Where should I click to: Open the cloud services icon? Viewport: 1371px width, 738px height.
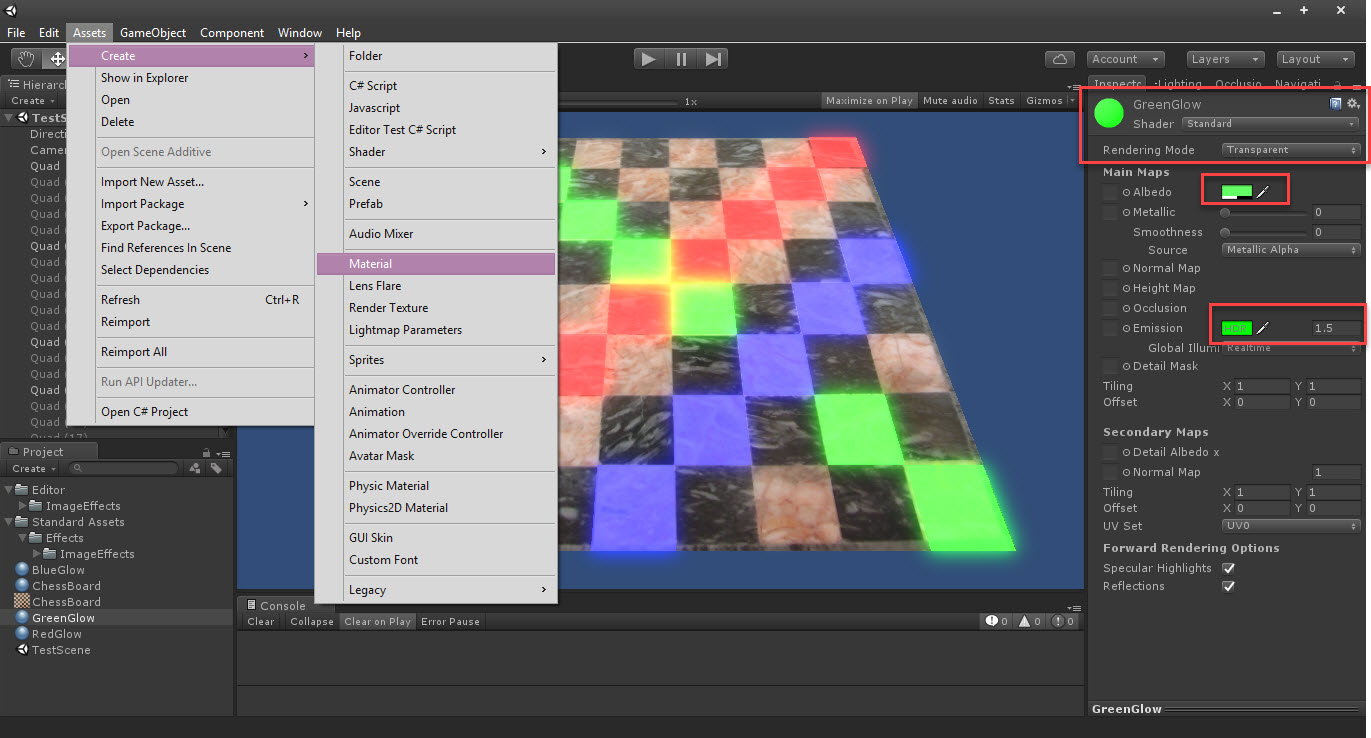[1060, 59]
